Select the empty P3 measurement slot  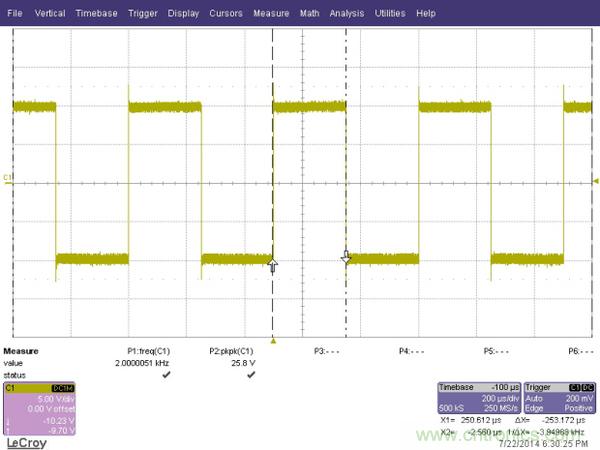(x=327, y=352)
